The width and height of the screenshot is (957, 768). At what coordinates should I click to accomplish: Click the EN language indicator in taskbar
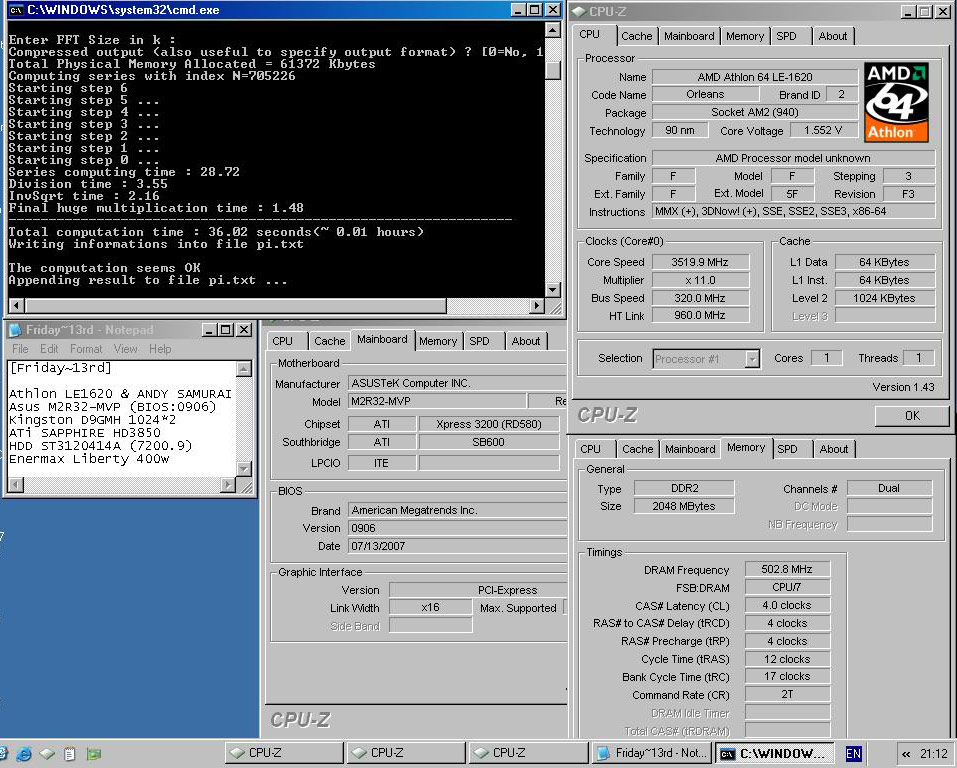click(x=853, y=754)
